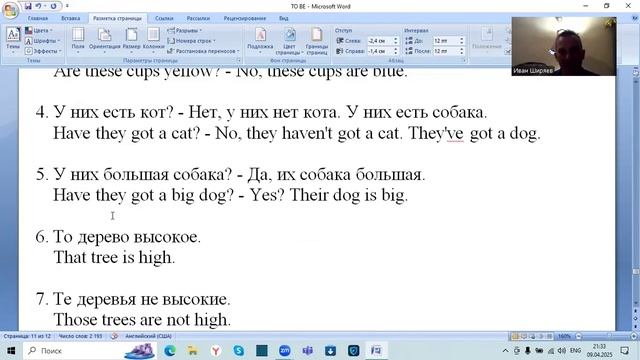
Task: Expand the theme Цвета dropdown
Action: (x=39, y=31)
